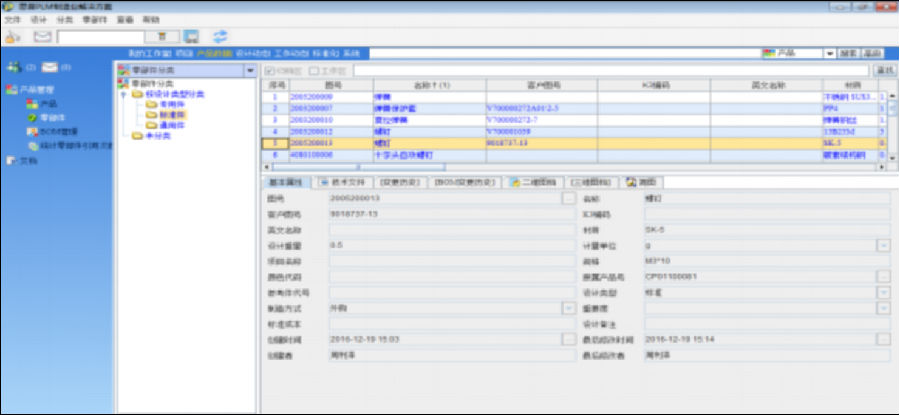899x415 pixels.
Task: Open the sidebar envelope message icon
Action: [x=50, y=68]
